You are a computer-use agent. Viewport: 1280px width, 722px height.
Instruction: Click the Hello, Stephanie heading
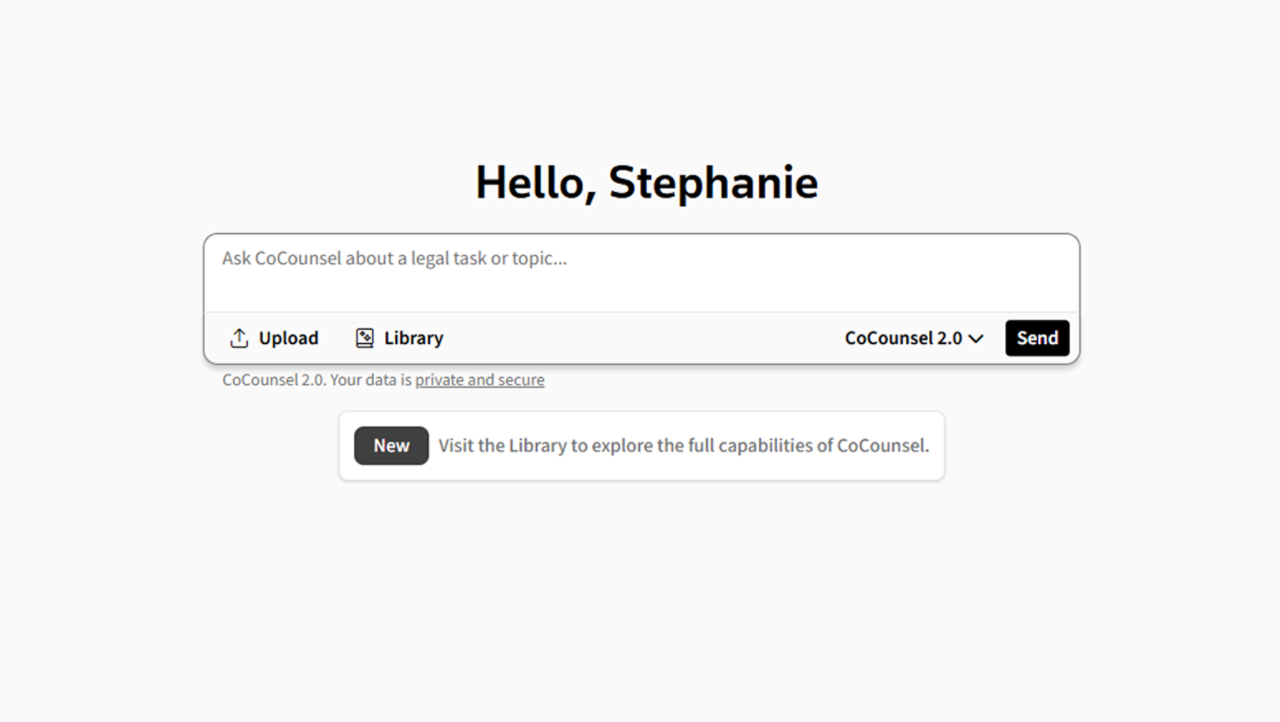pyautogui.click(x=646, y=183)
